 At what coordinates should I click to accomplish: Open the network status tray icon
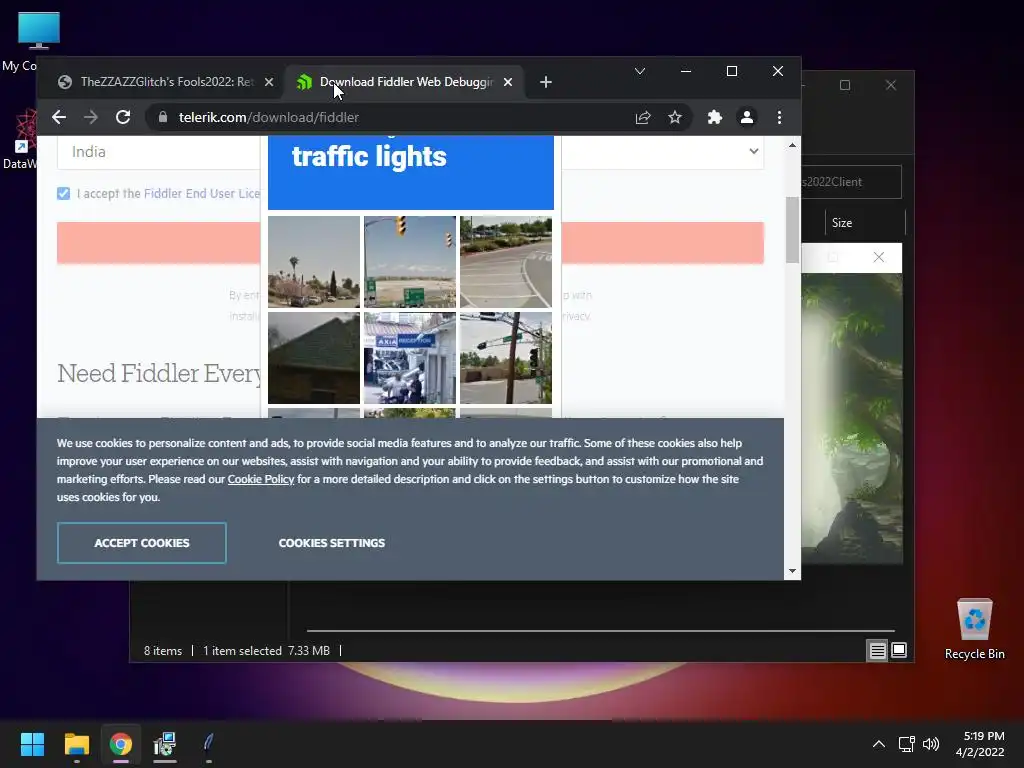click(906, 744)
